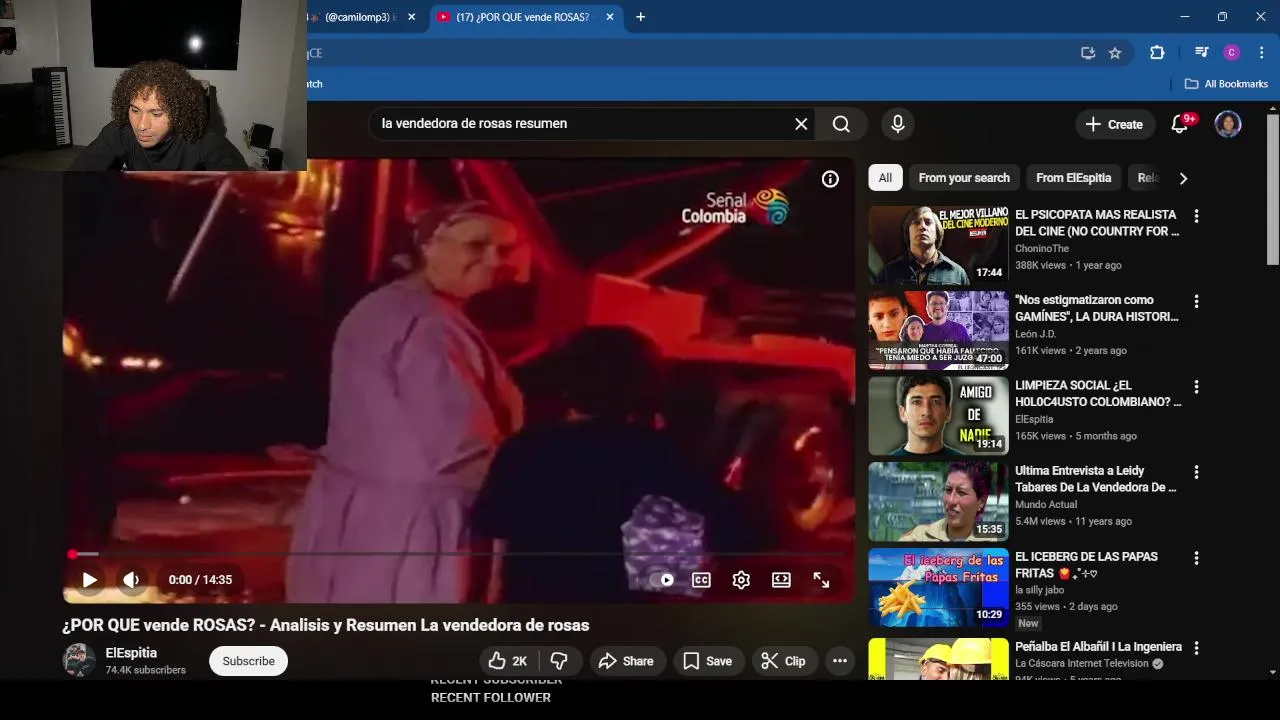Play the video
The image size is (1280, 720).
(89, 580)
